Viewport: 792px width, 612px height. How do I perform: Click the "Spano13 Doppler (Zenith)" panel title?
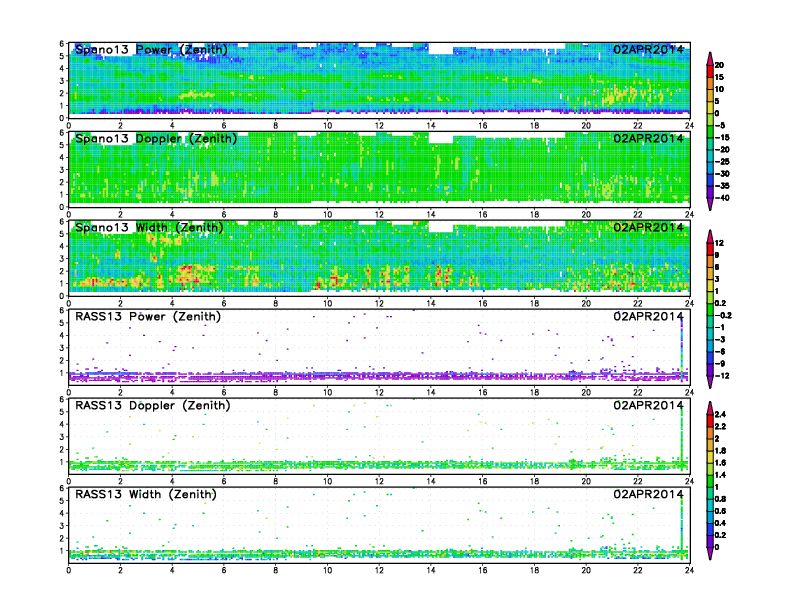(x=156, y=138)
